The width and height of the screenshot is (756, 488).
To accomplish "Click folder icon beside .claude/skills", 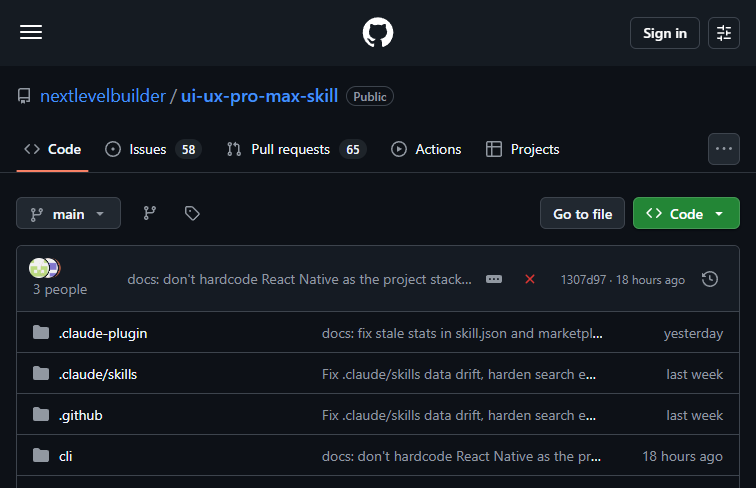I will [x=41, y=373].
